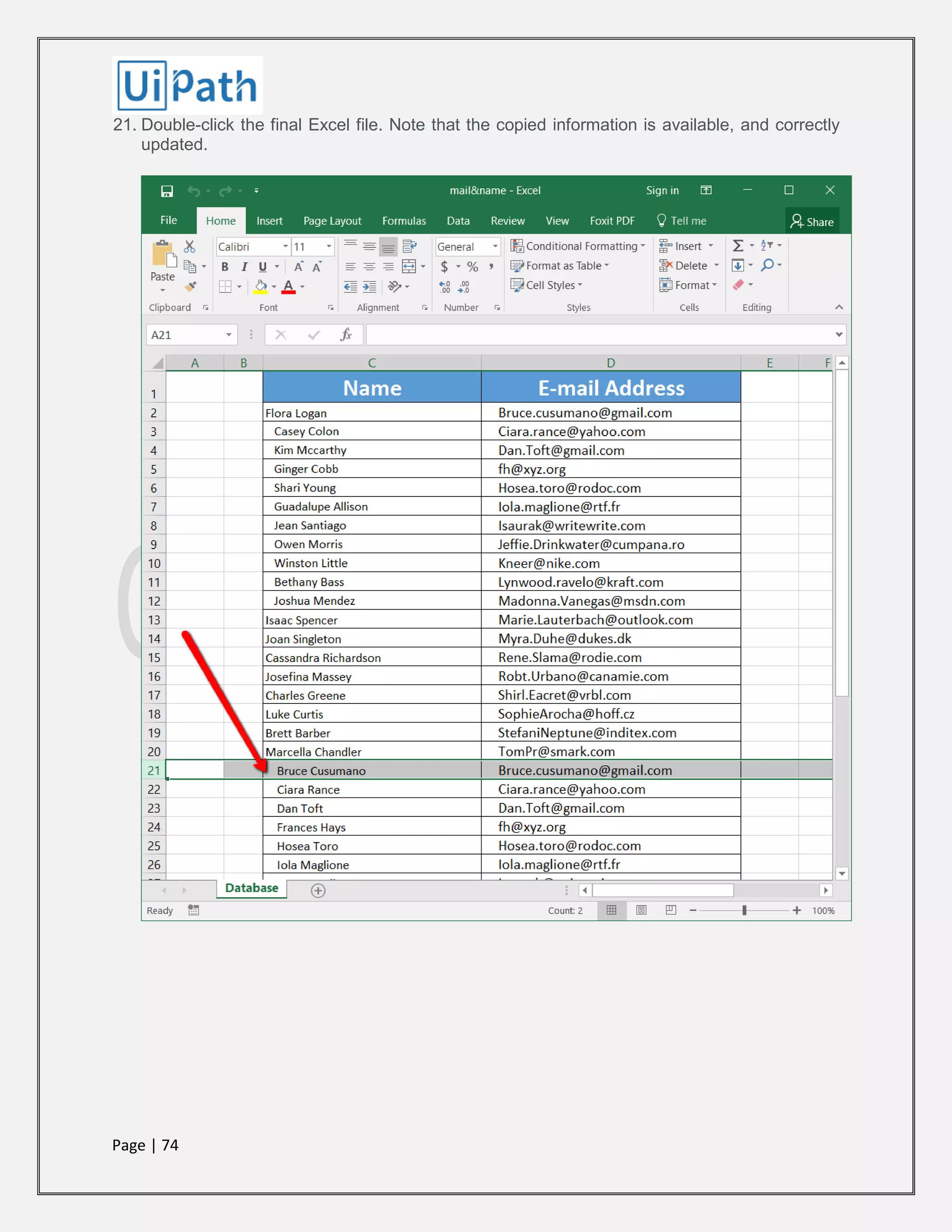The image size is (952, 1232).
Task: Click the Decrease Decimal icon
Action: point(463,287)
